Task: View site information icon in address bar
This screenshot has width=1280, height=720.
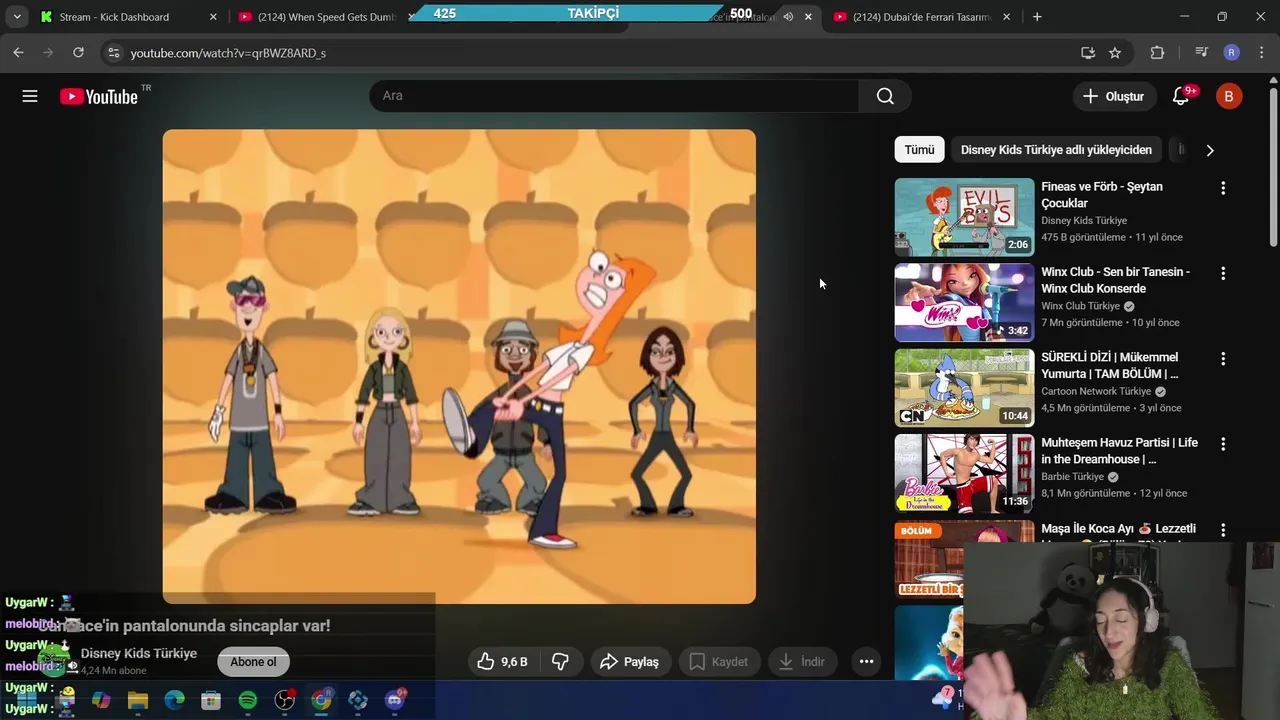Action: (x=113, y=52)
